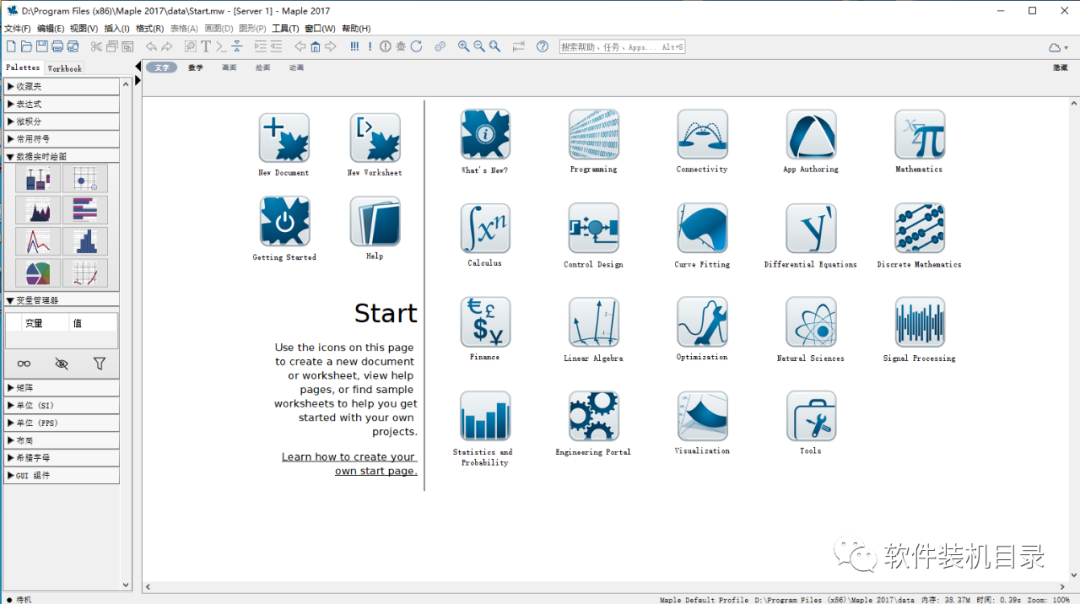Open the 帮助(H) menu
The height and width of the screenshot is (604, 1080).
pyautogui.click(x=356, y=28)
